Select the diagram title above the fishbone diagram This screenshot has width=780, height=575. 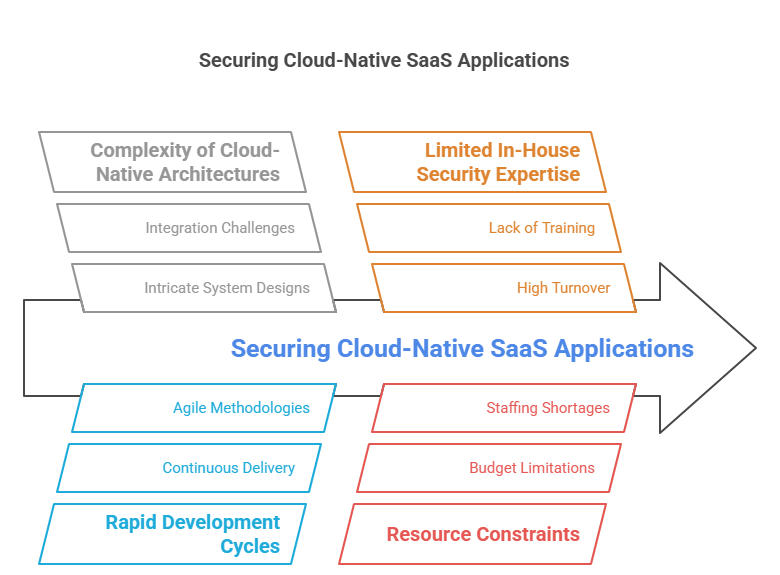[x=384, y=60]
